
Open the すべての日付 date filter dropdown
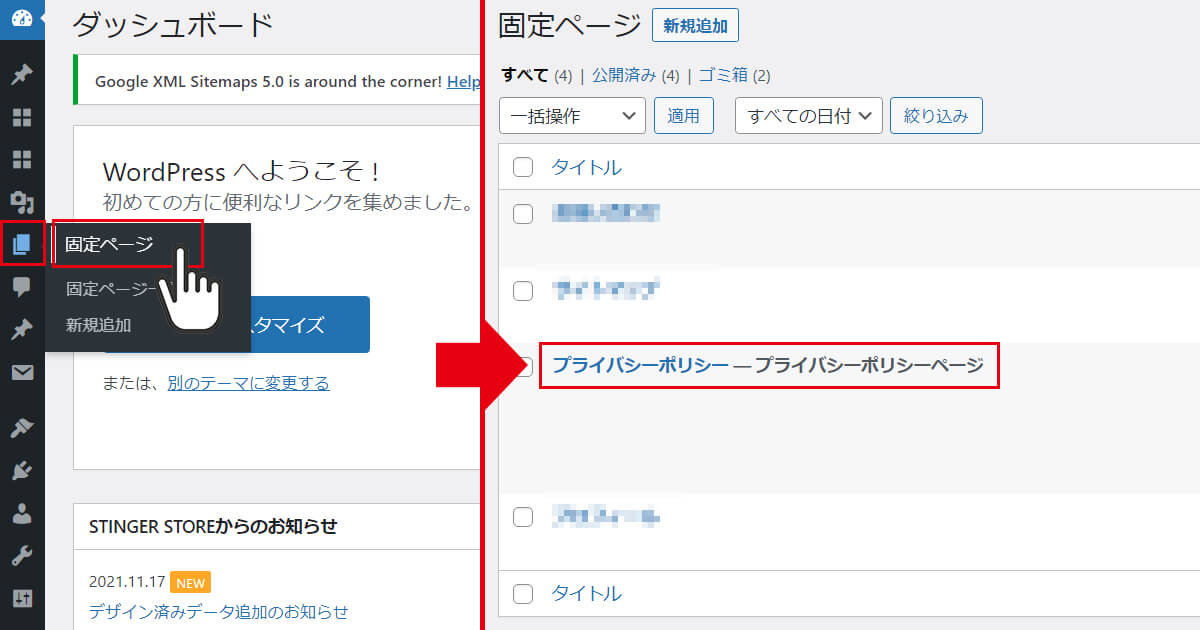(808, 116)
